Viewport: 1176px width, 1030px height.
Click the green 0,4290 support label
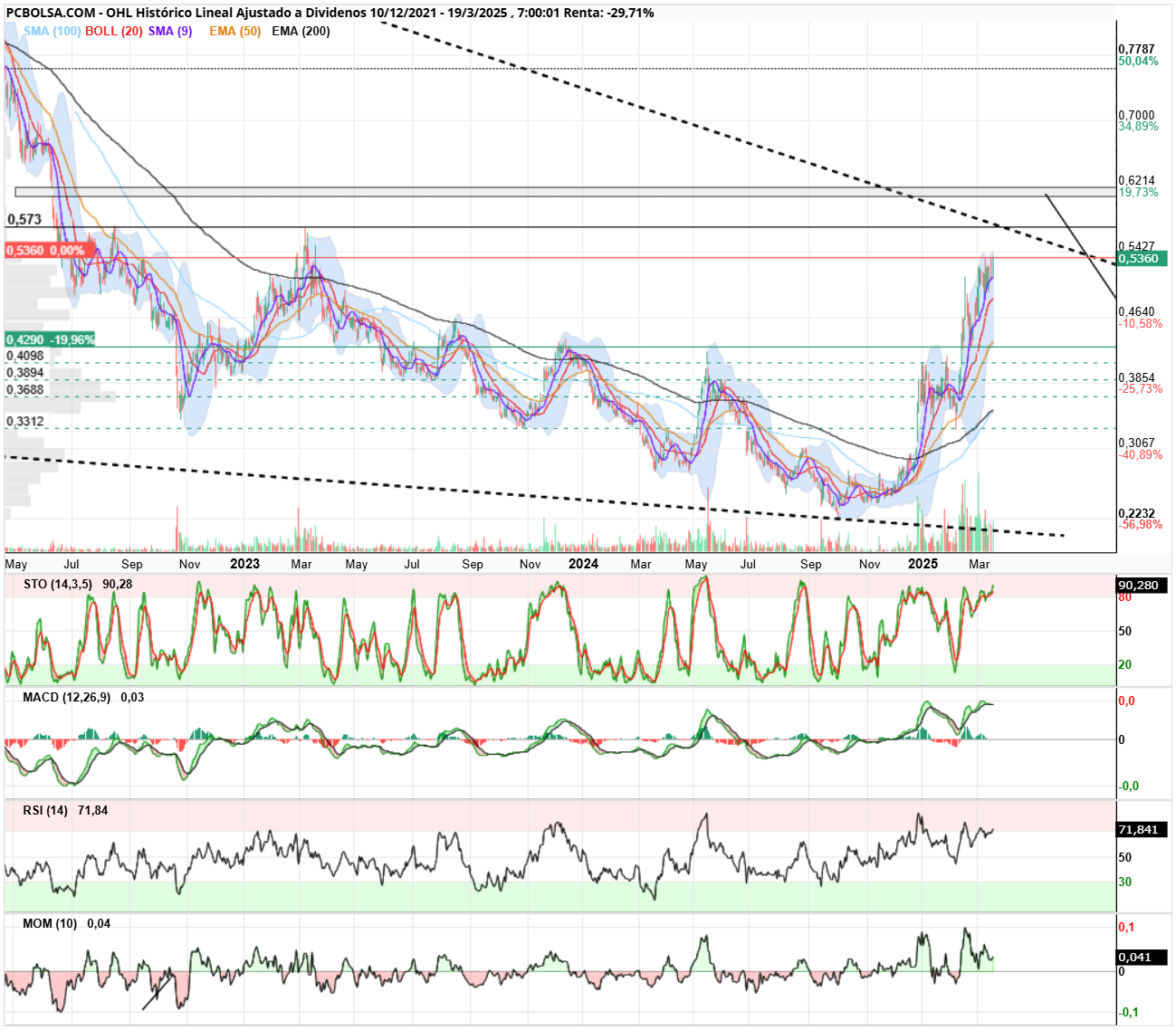tap(50, 340)
